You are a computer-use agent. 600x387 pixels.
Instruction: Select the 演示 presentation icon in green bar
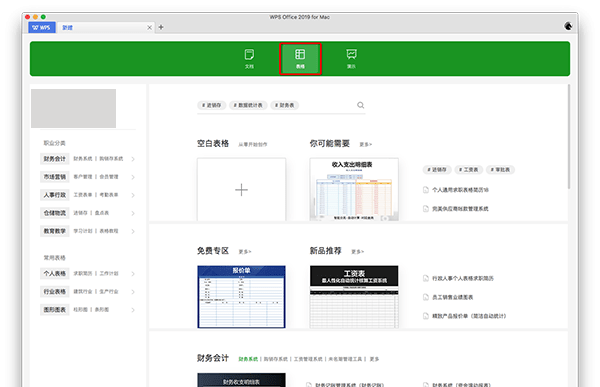(x=351, y=59)
